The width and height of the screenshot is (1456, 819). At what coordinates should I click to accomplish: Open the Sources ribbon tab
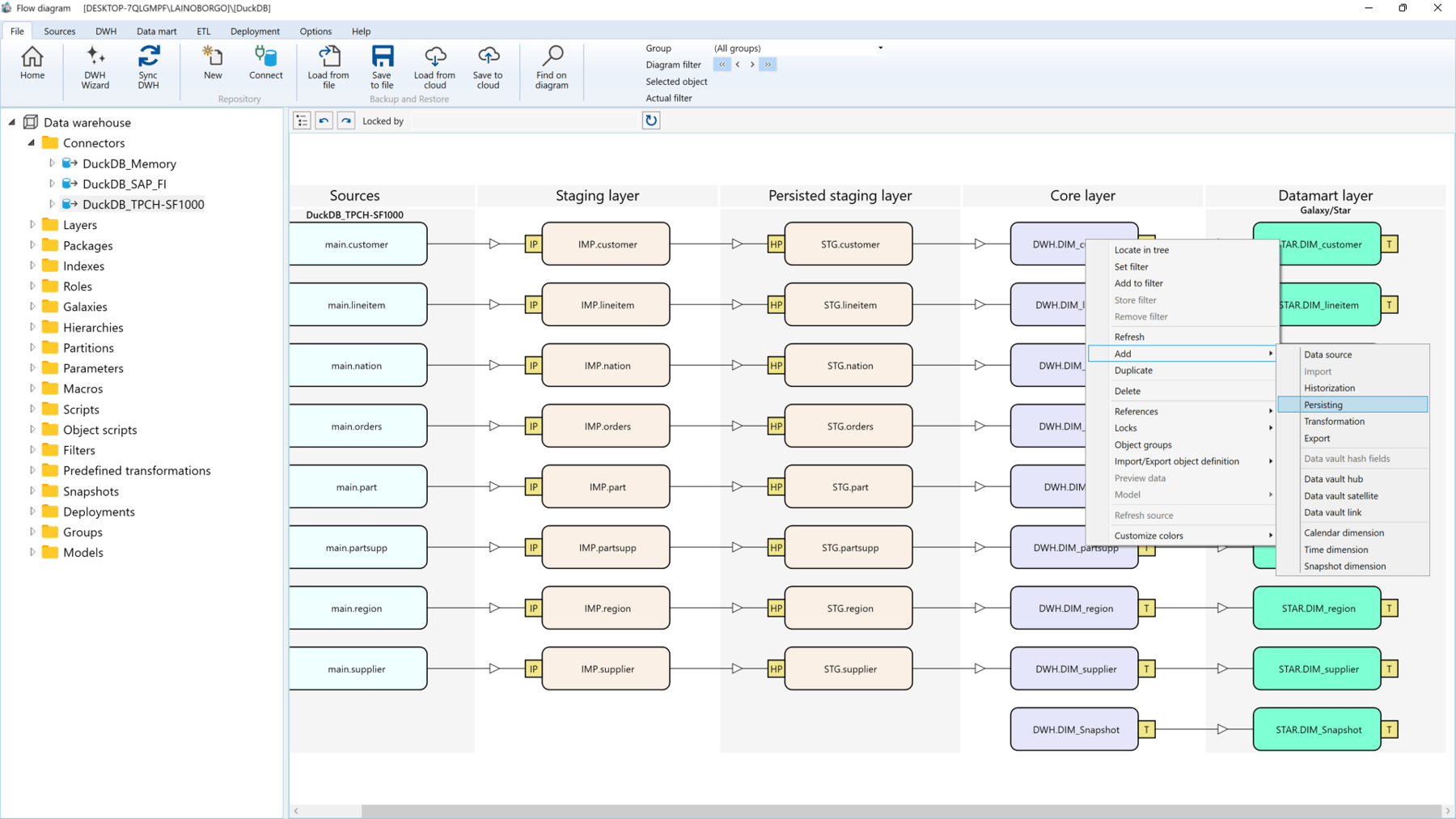tap(60, 32)
